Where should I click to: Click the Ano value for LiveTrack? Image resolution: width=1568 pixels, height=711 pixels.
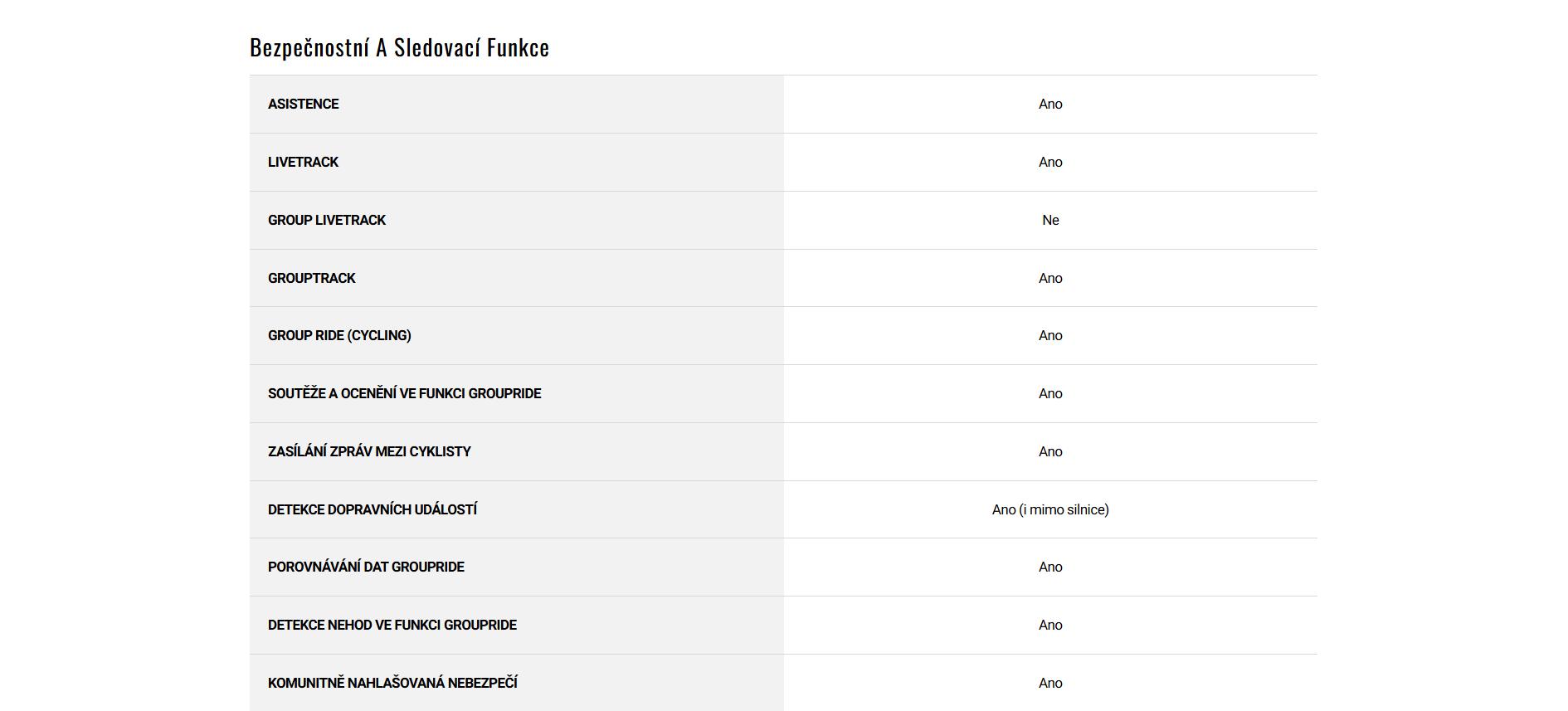click(1050, 162)
